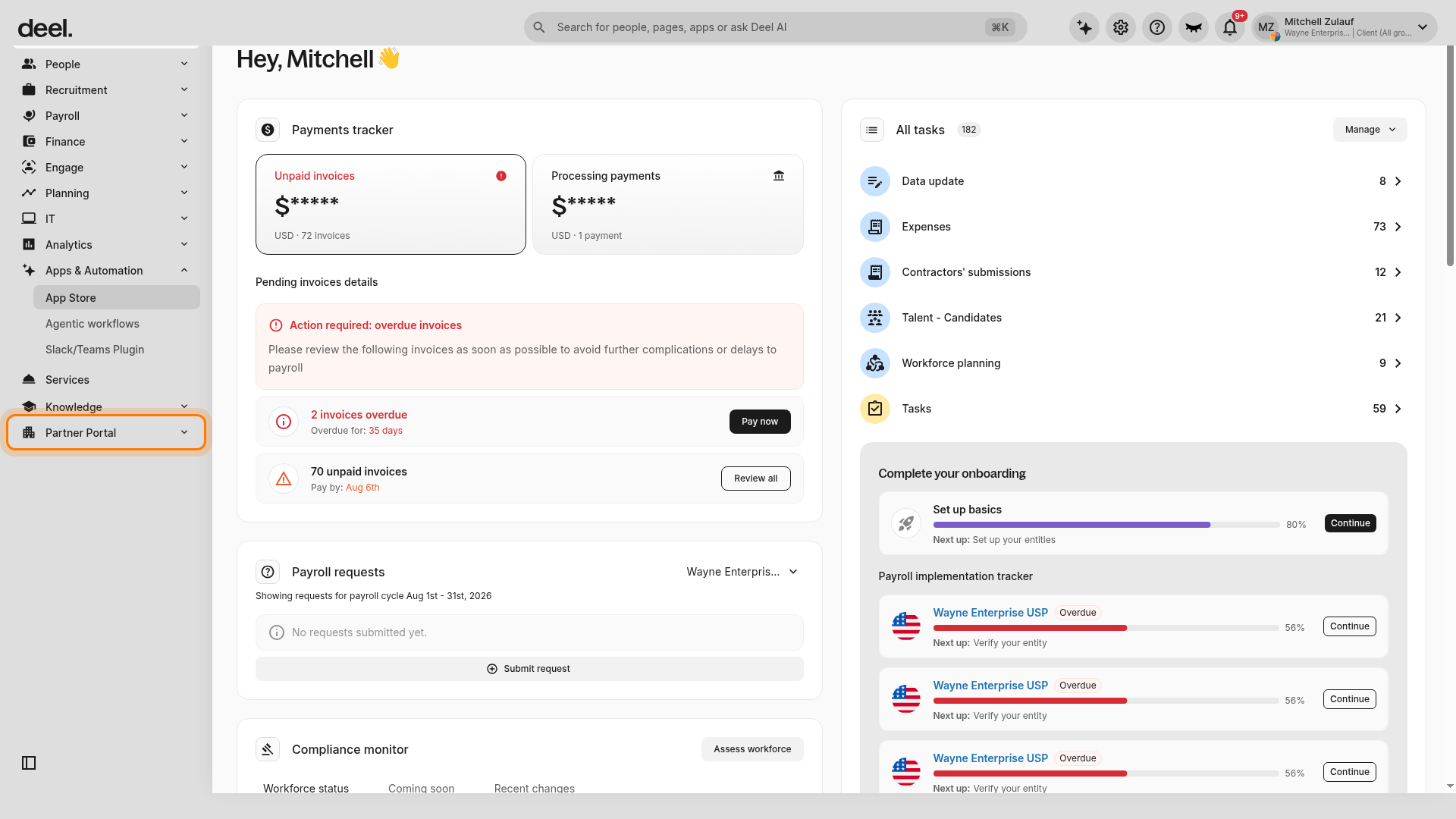Open Deel AI sparkle icon
The width and height of the screenshot is (1456, 819).
click(x=1084, y=27)
